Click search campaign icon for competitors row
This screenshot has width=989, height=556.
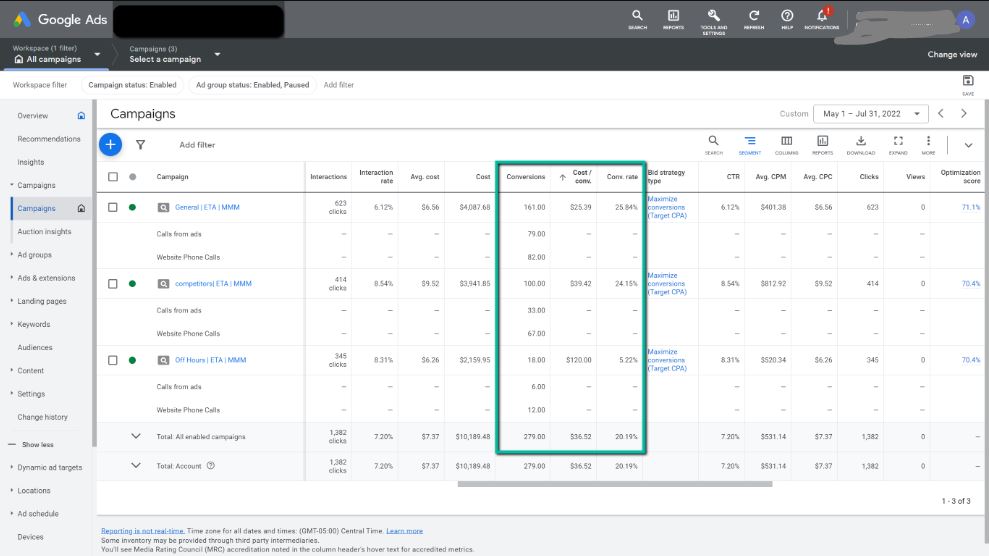click(163, 284)
